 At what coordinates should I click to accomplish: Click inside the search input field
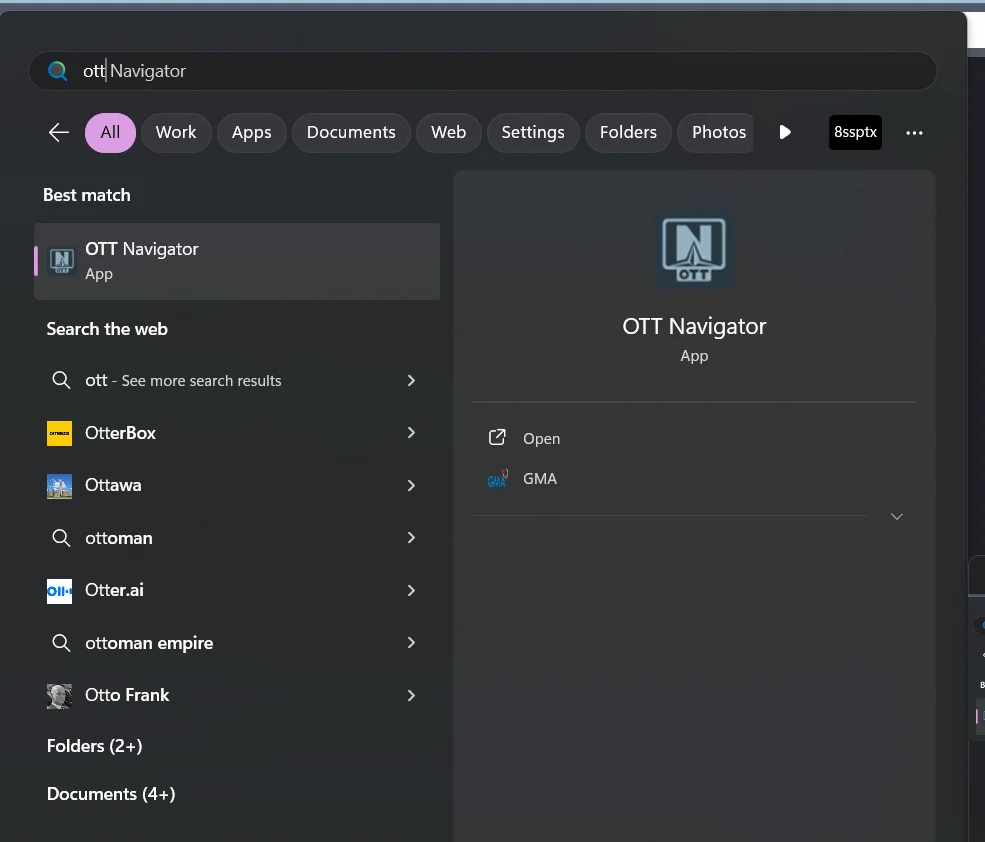click(x=482, y=71)
